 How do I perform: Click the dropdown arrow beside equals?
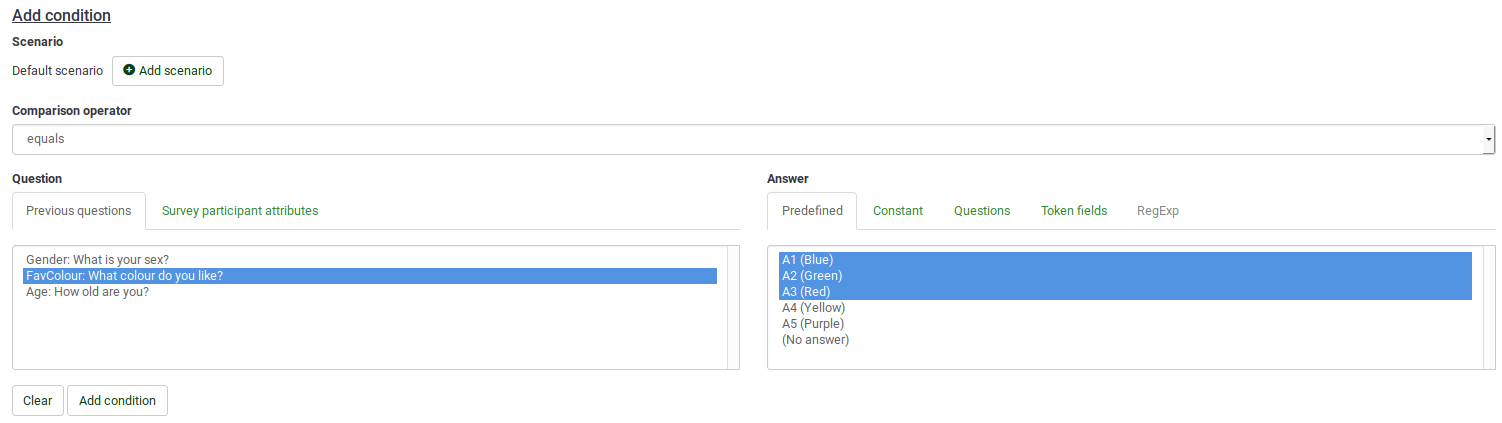click(1488, 140)
